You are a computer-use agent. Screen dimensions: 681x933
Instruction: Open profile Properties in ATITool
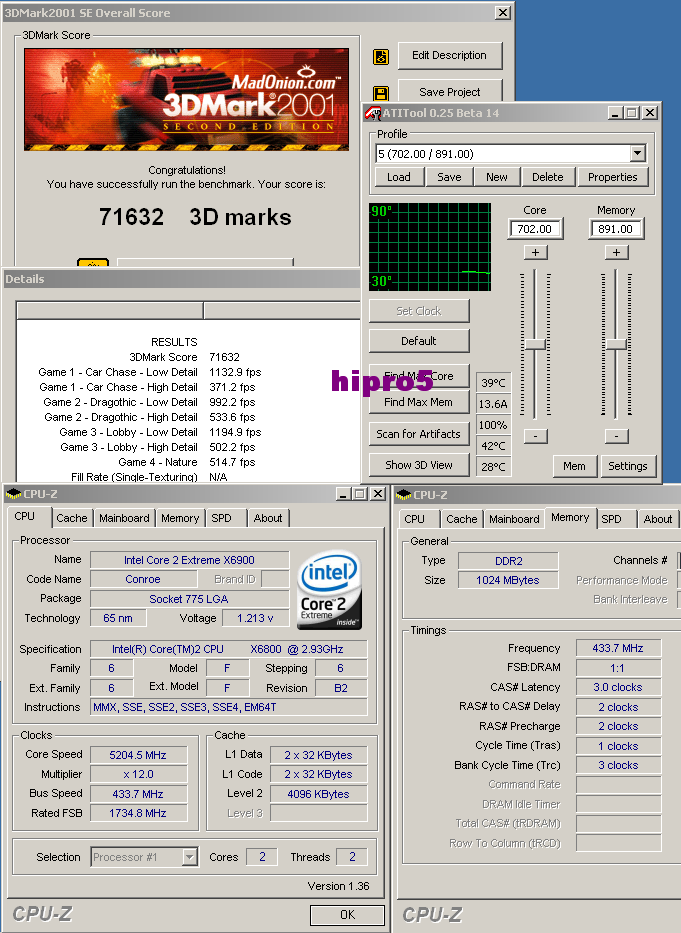613,177
